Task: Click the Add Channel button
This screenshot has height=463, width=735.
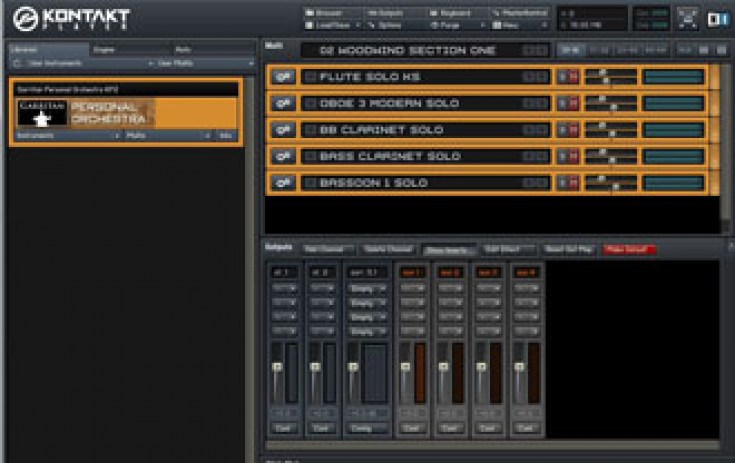Action: 327,249
